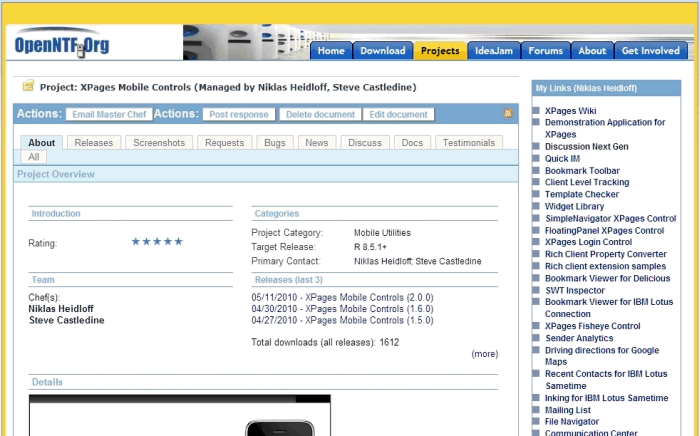Open the Widget Library link
Screen dimensions: 700x436
(x=574, y=206)
